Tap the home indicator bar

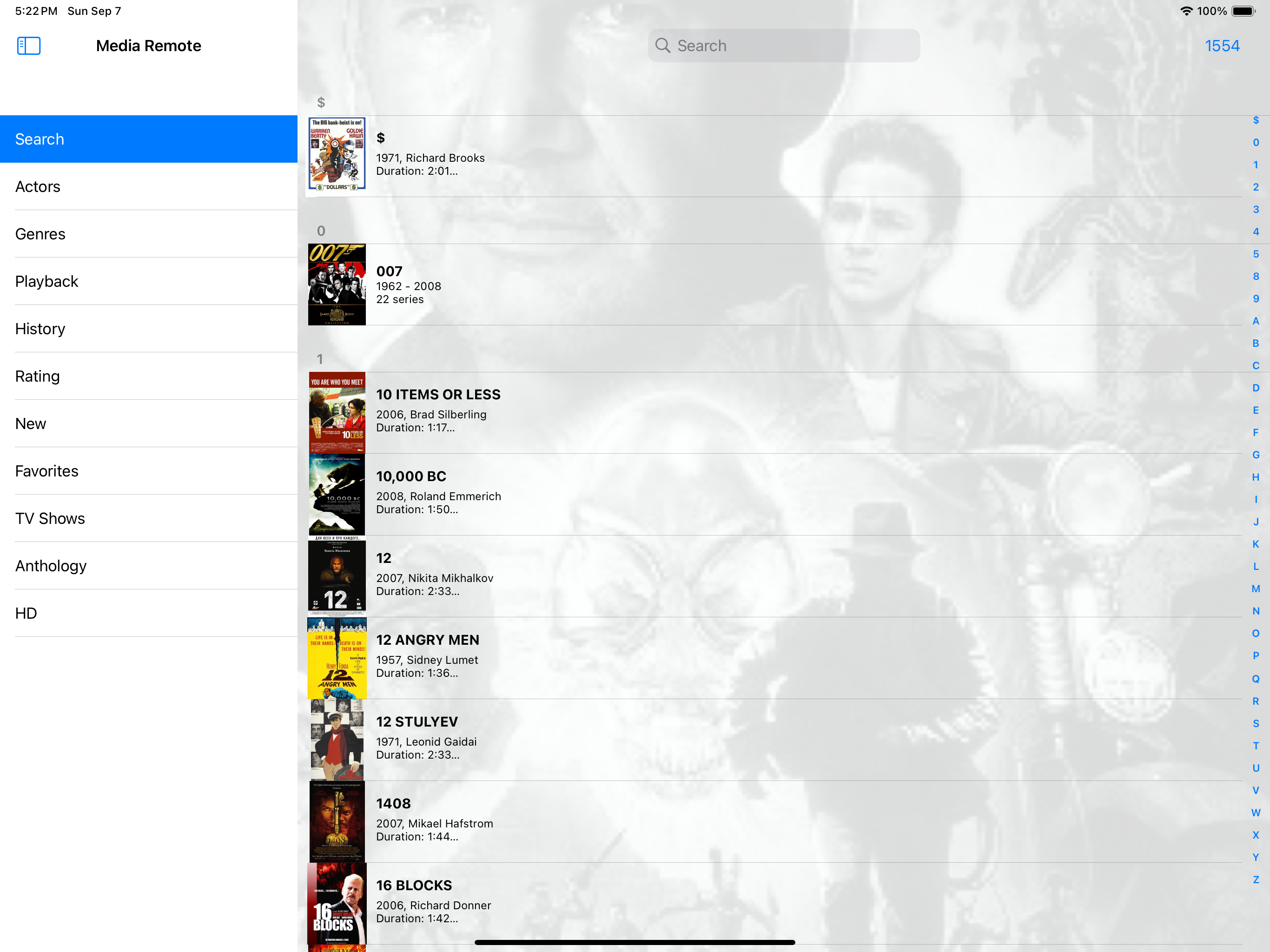(x=635, y=942)
